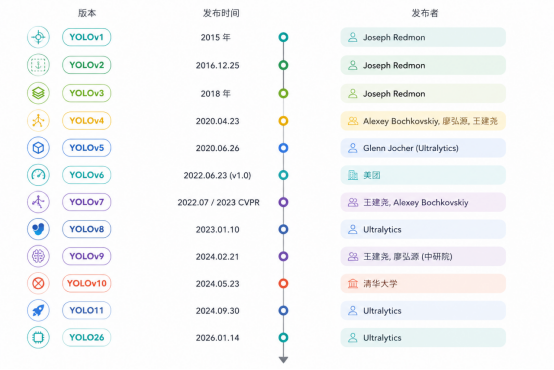Click the date text 2022.06.23 (v1.0)
The height and width of the screenshot is (370, 554).
[217, 175]
